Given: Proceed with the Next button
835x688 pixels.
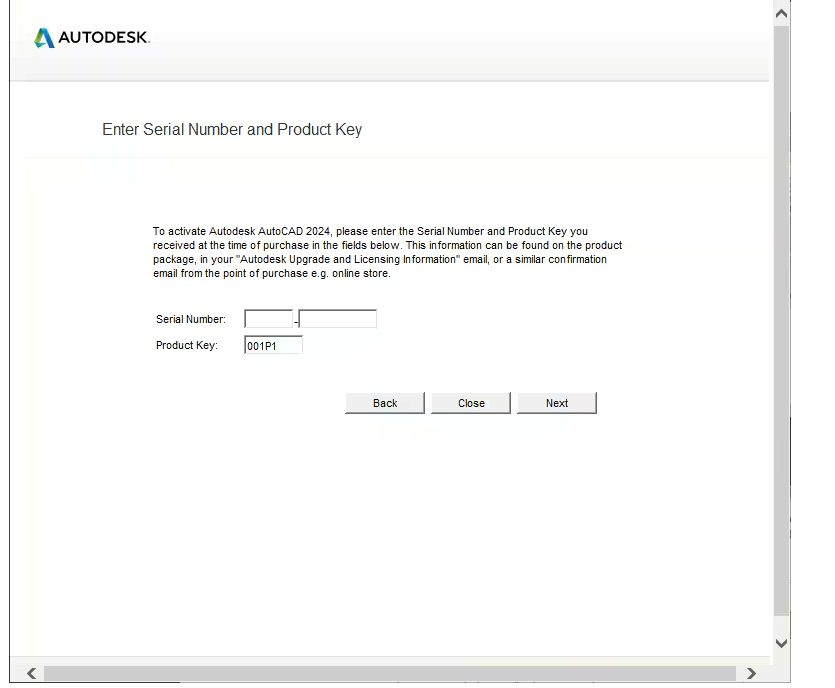Looking at the screenshot, I should [x=557, y=403].
